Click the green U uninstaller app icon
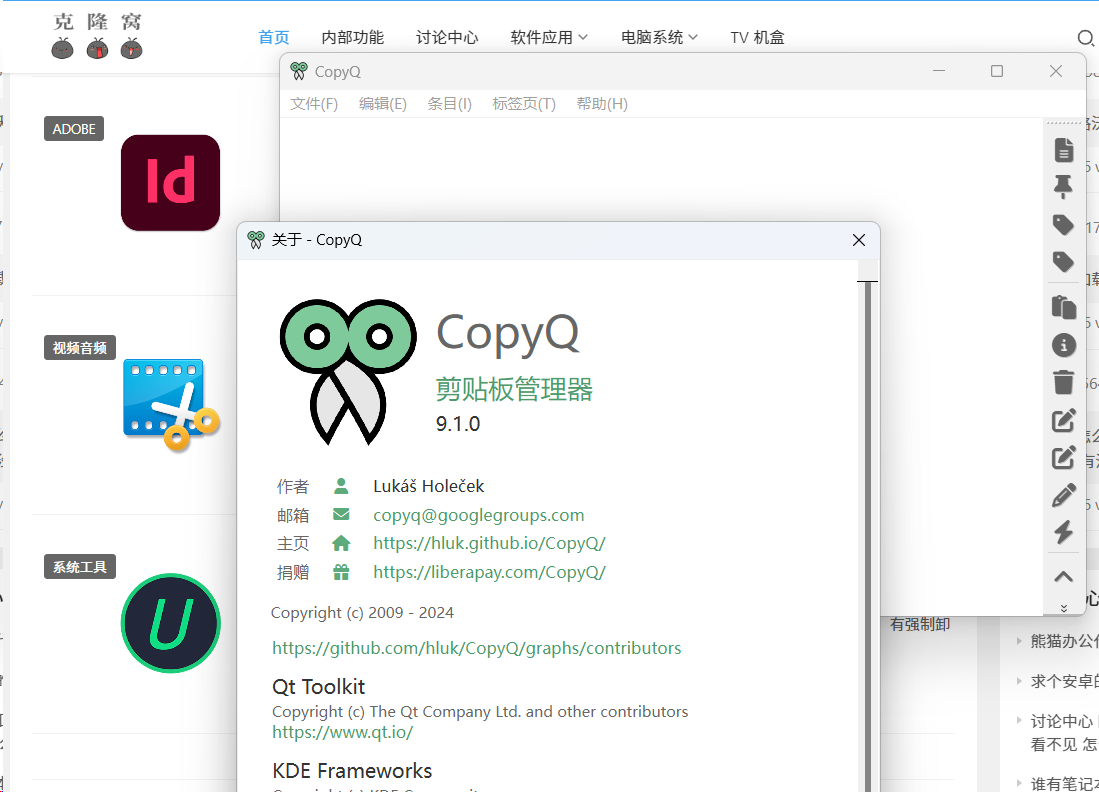Viewport: 1099px width, 792px height. pos(170,623)
